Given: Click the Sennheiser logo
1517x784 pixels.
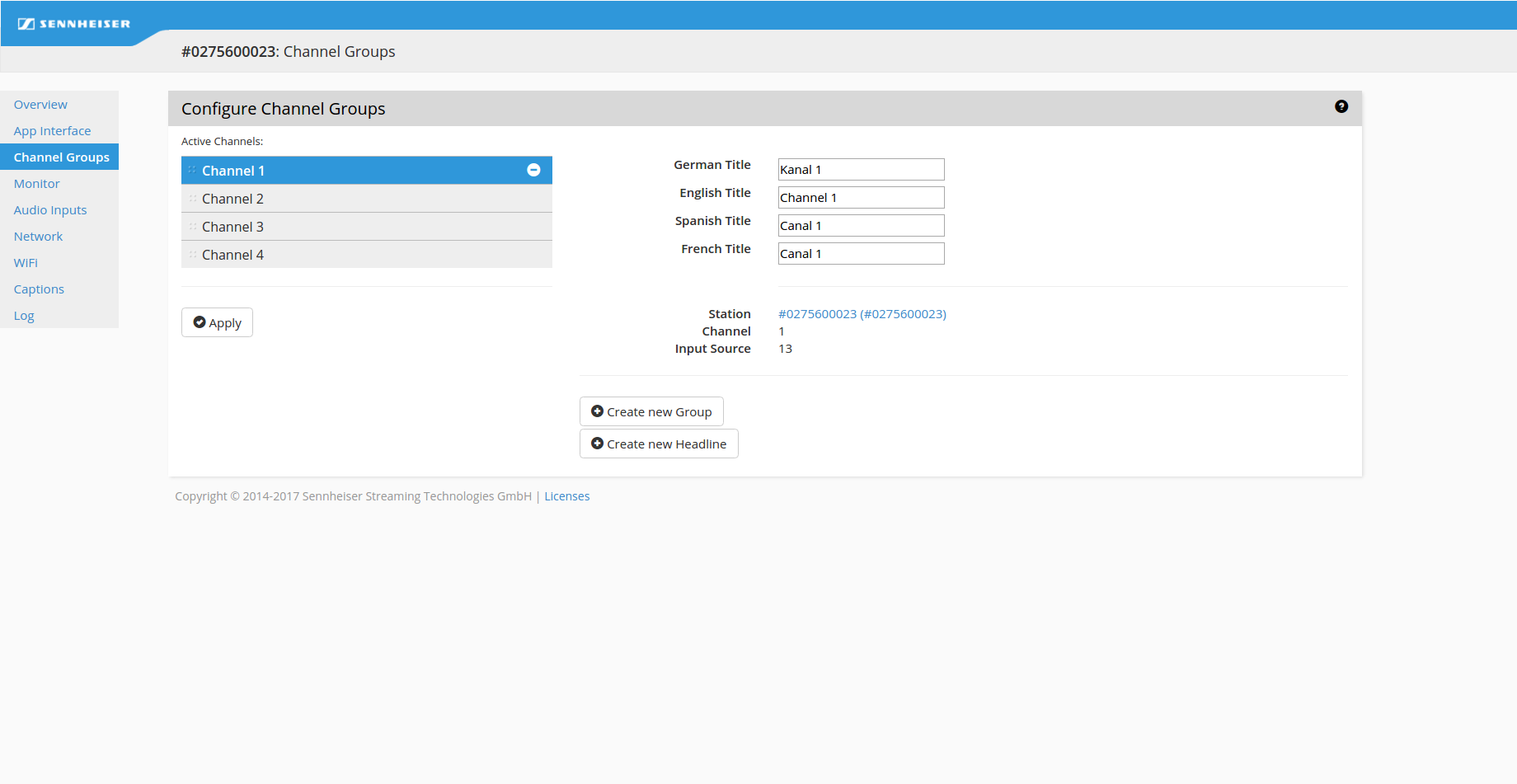Looking at the screenshot, I should 74,24.
